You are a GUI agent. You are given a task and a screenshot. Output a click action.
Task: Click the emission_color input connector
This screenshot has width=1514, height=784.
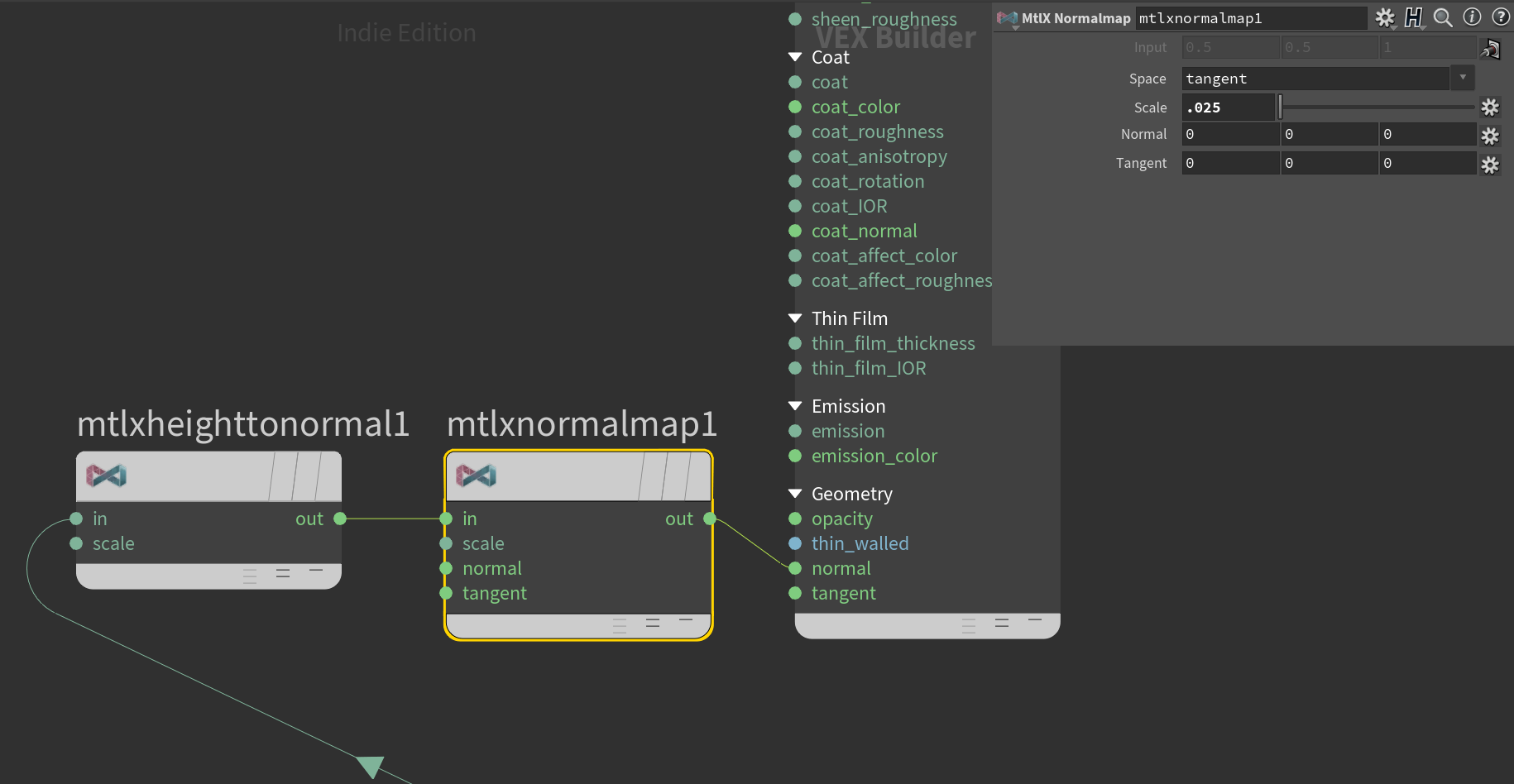795,456
